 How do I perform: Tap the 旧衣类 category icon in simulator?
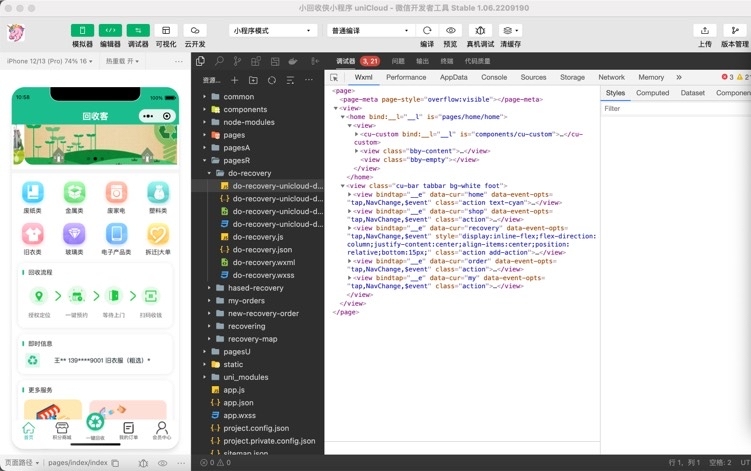tap(33, 234)
